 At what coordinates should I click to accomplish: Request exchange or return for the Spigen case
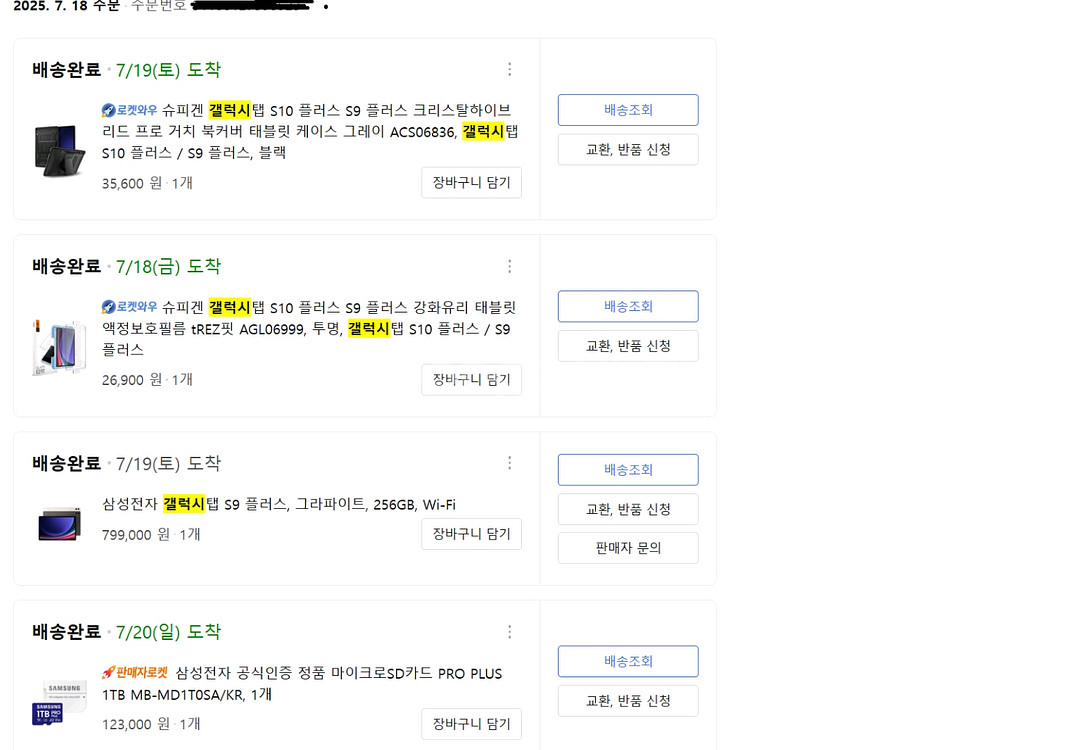(628, 150)
